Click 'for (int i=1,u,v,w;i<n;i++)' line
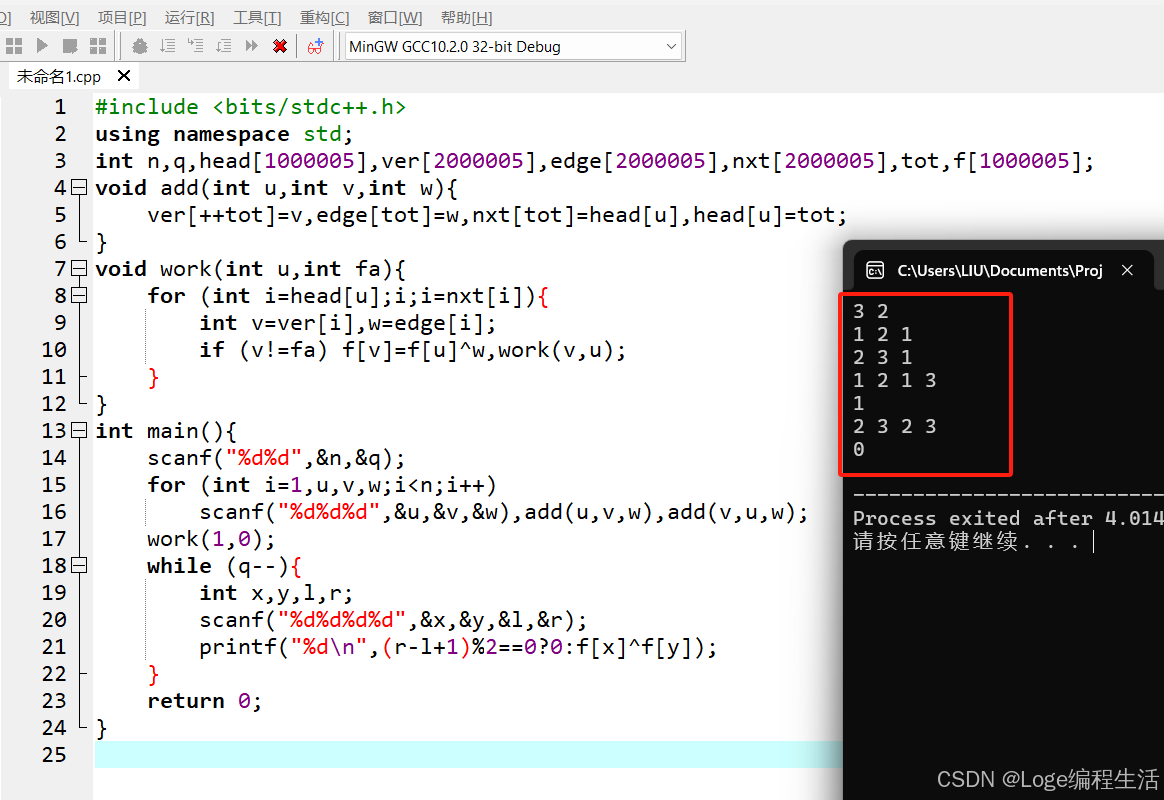Image resolution: width=1164 pixels, height=800 pixels. (321, 485)
